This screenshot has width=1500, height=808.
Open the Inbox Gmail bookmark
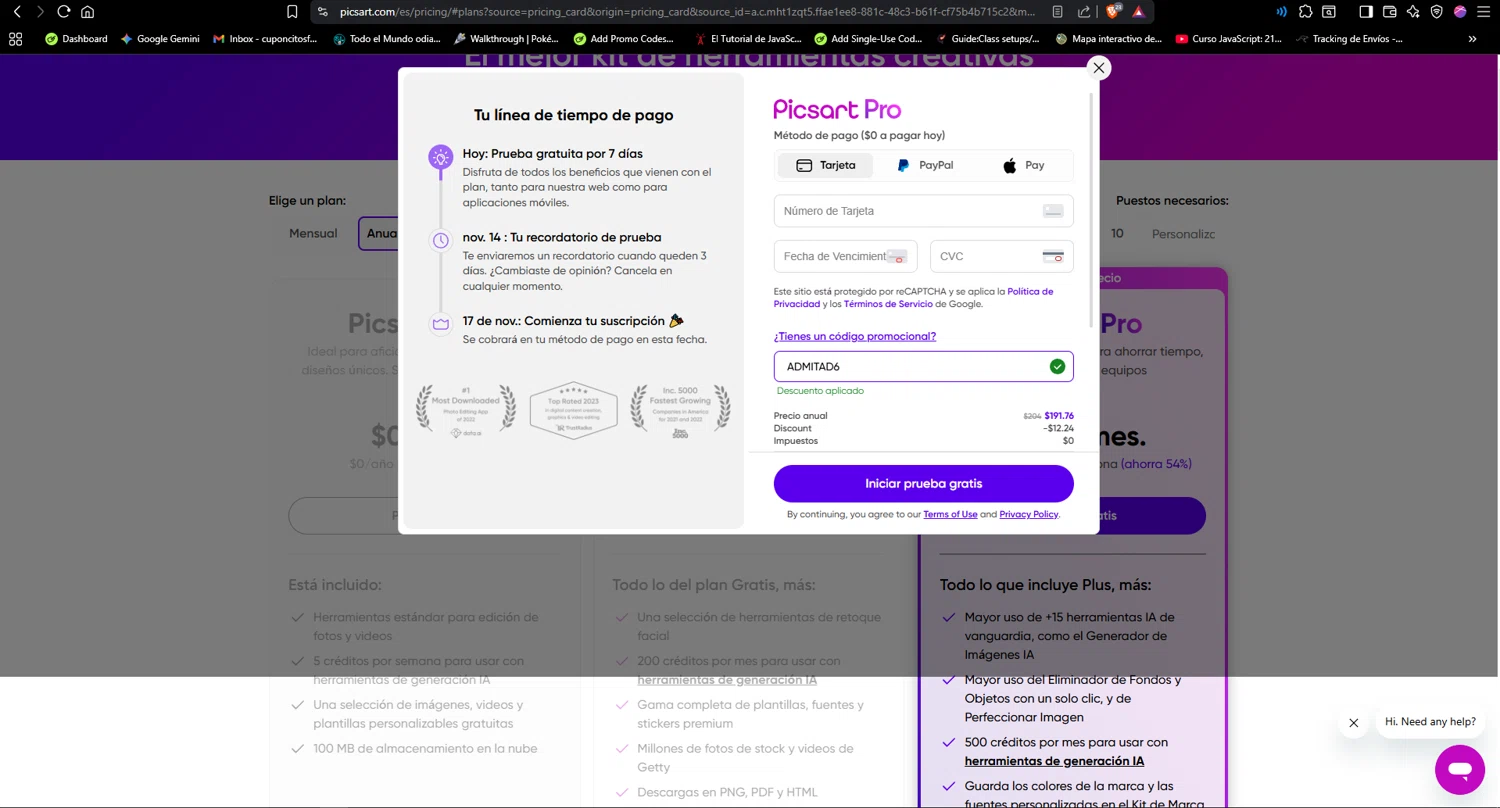(265, 39)
